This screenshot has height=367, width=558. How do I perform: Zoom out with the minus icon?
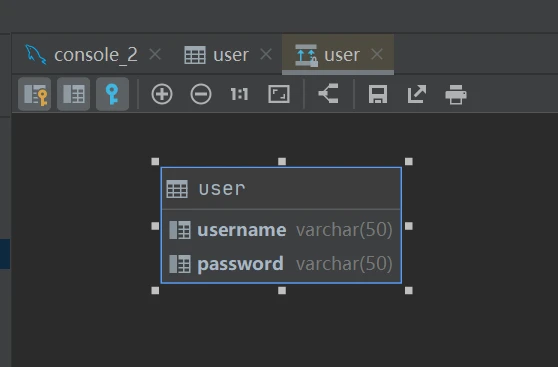coord(201,94)
